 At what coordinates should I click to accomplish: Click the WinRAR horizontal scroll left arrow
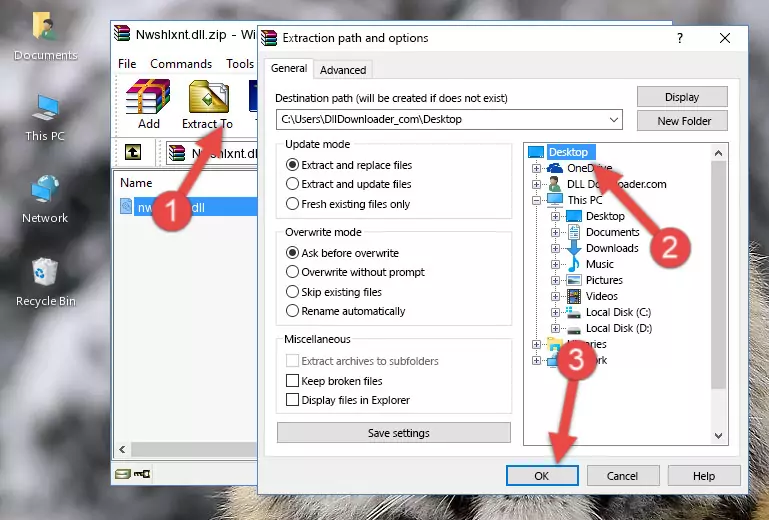(122, 449)
